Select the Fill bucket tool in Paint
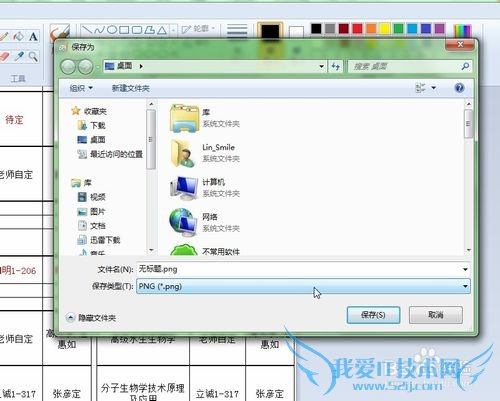The image size is (500, 401). (19, 36)
